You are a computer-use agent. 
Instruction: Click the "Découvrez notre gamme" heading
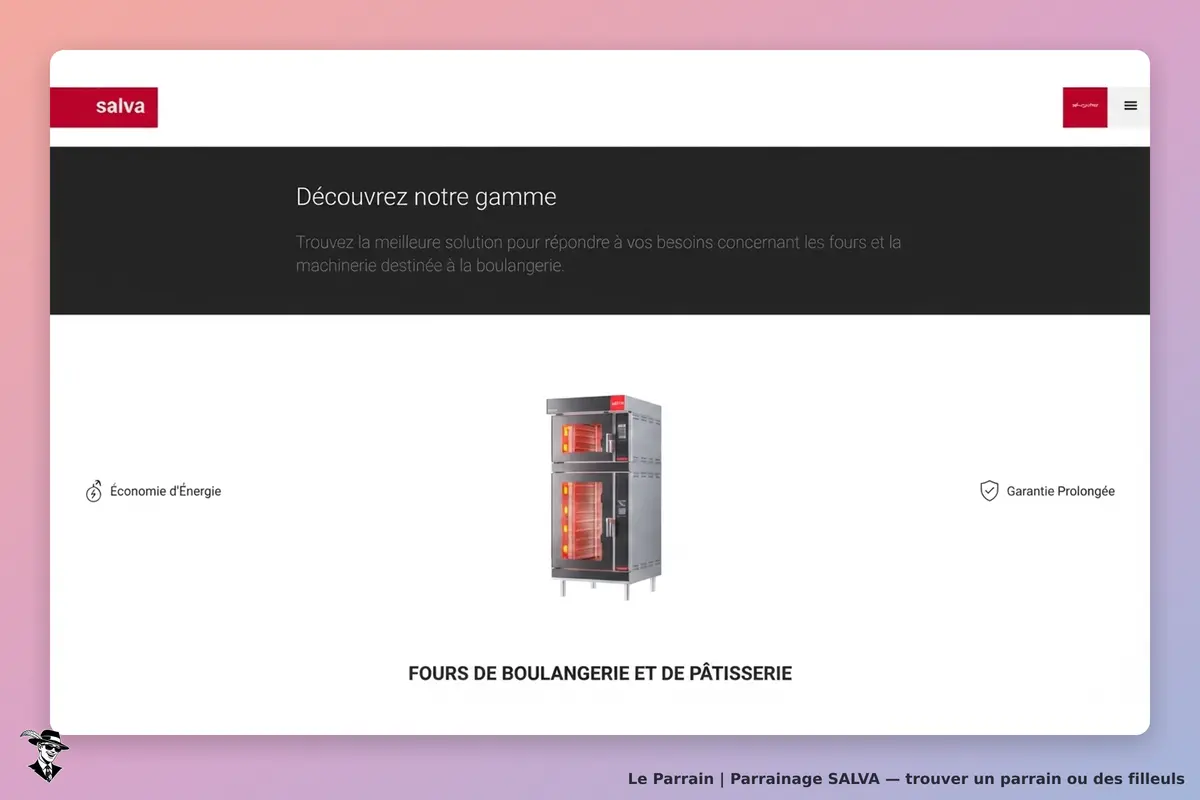pyautogui.click(x=426, y=196)
